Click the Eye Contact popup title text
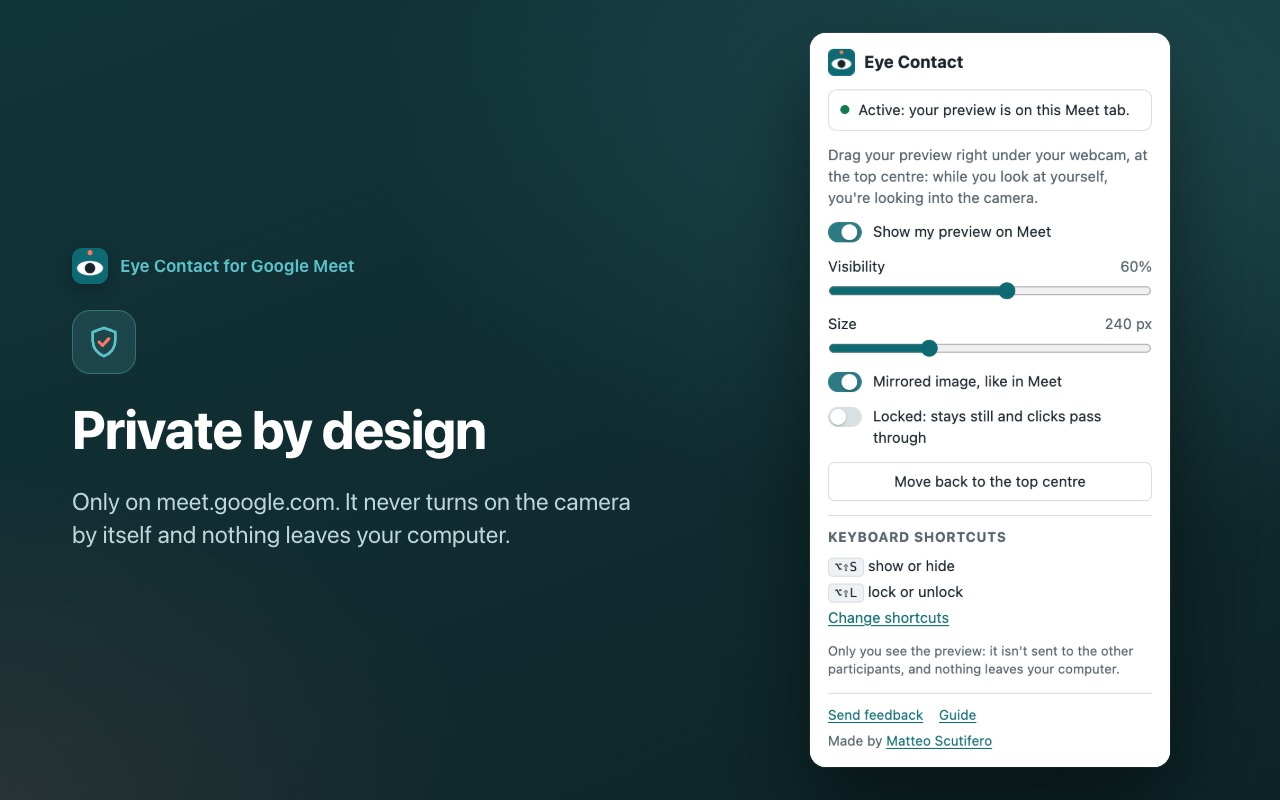This screenshot has width=1280, height=800. [x=913, y=62]
